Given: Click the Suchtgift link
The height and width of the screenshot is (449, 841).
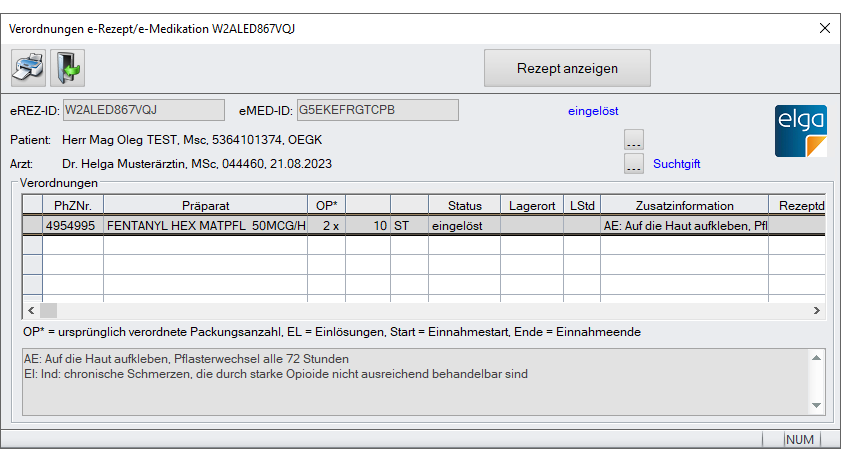Looking at the screenshot, I should point(677,163).
